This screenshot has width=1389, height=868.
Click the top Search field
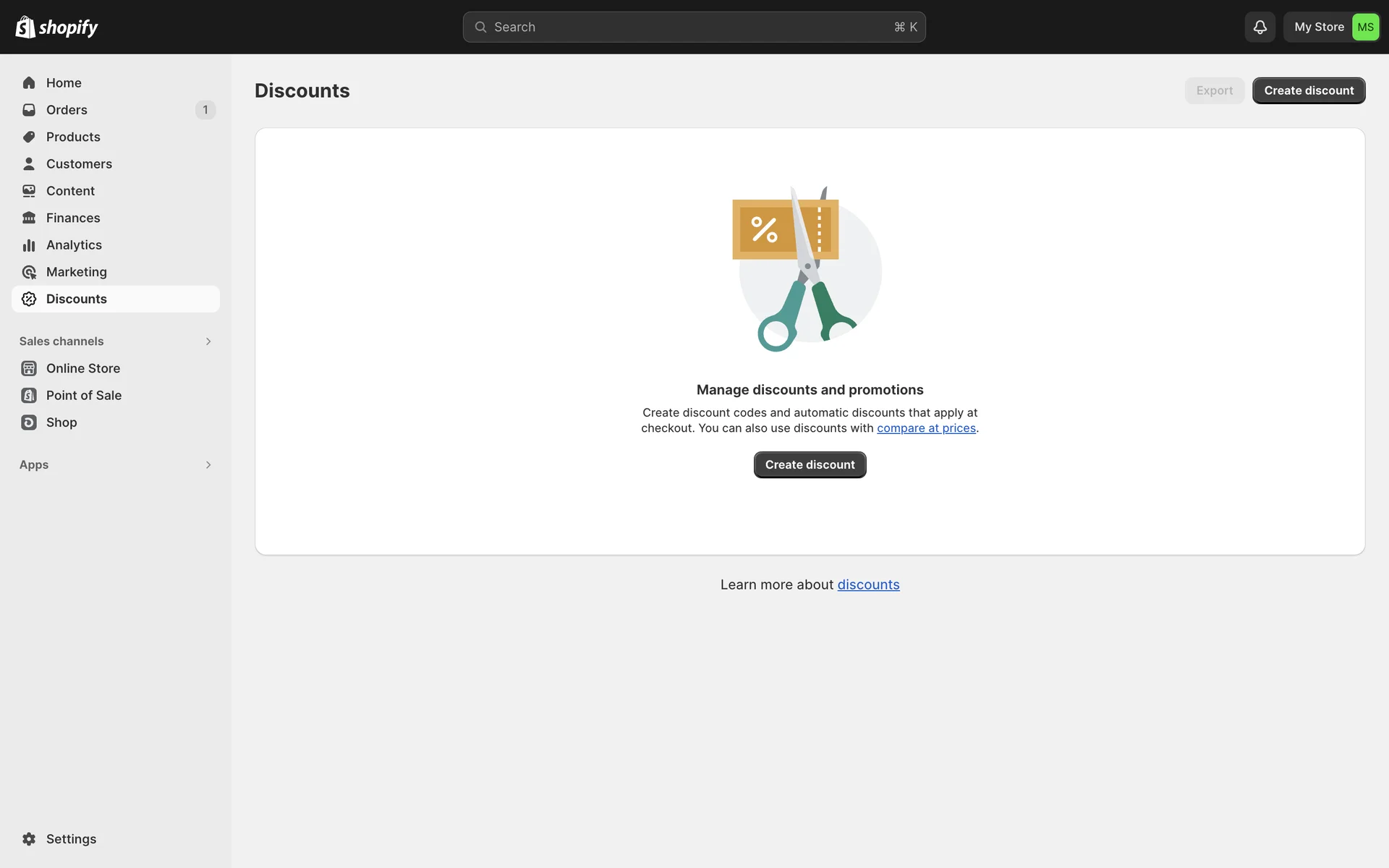(x=693, y=27)
